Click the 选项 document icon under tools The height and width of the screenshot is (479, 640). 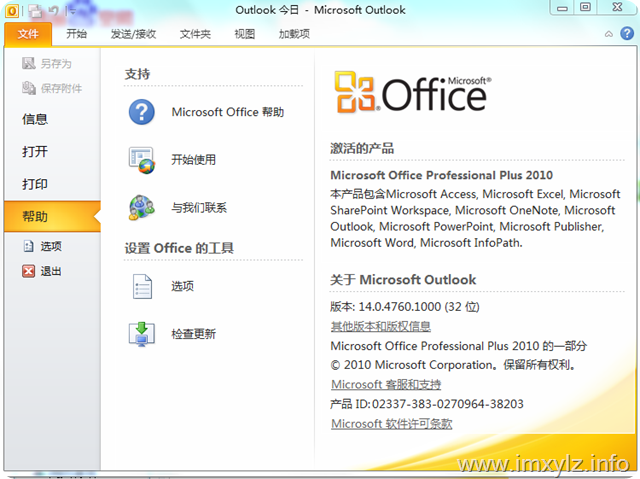(142, 286)
